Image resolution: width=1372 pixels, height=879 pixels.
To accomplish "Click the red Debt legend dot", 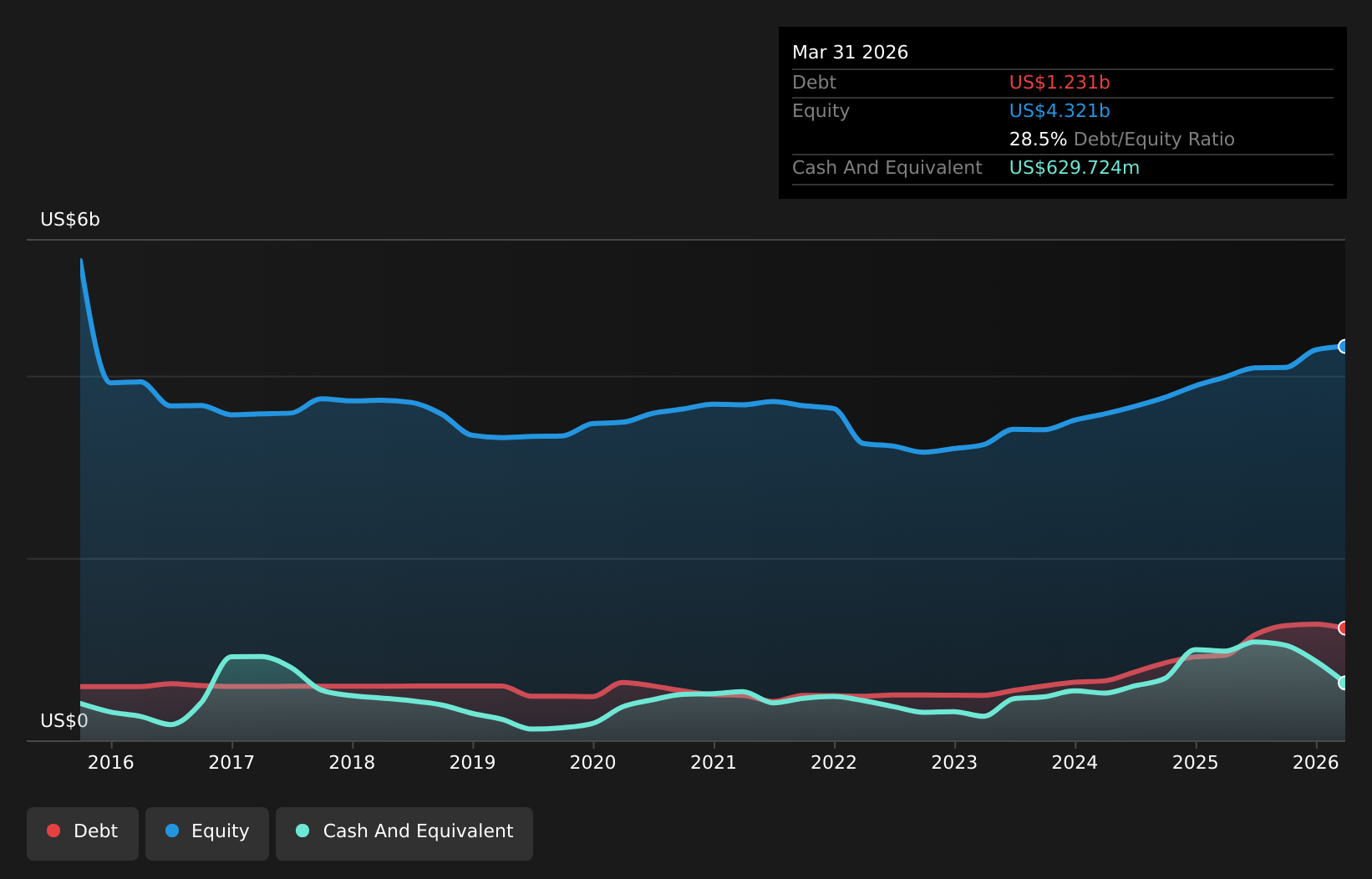I will pyautogui.click(x=53, y=831).
